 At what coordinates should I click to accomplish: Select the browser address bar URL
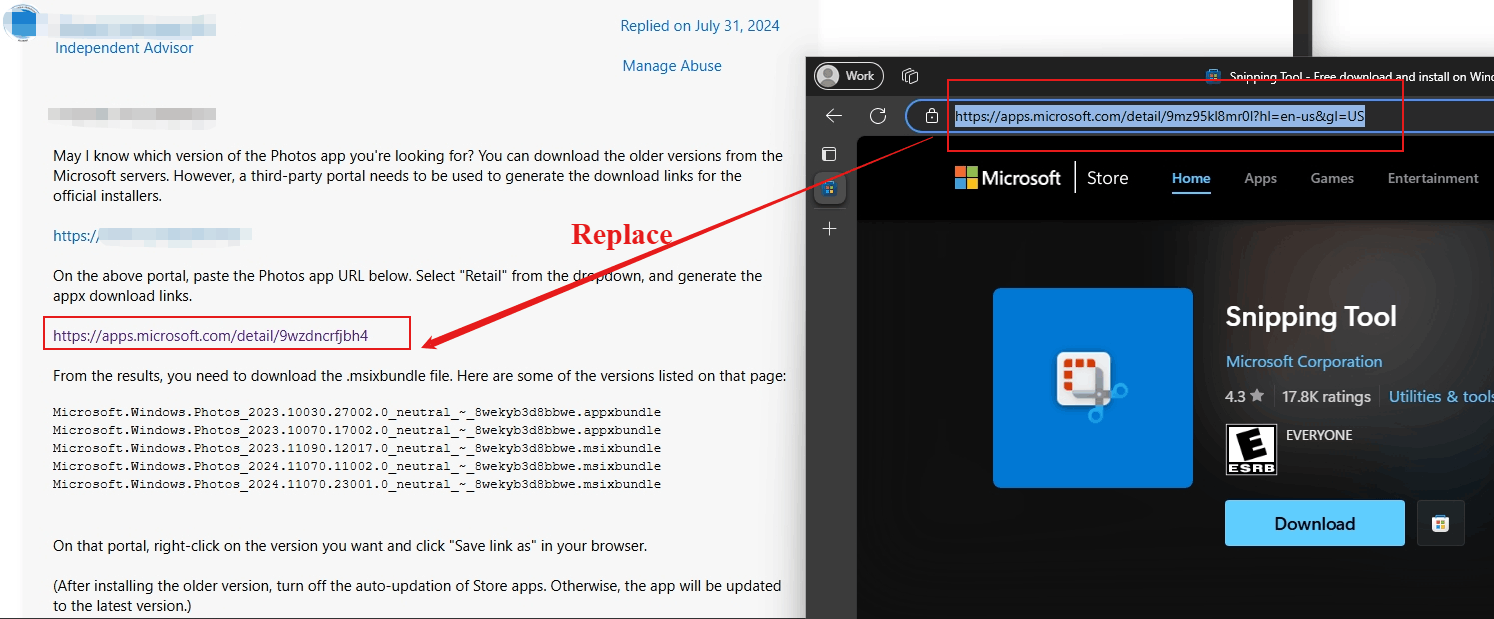click(x=1160, y=116)
